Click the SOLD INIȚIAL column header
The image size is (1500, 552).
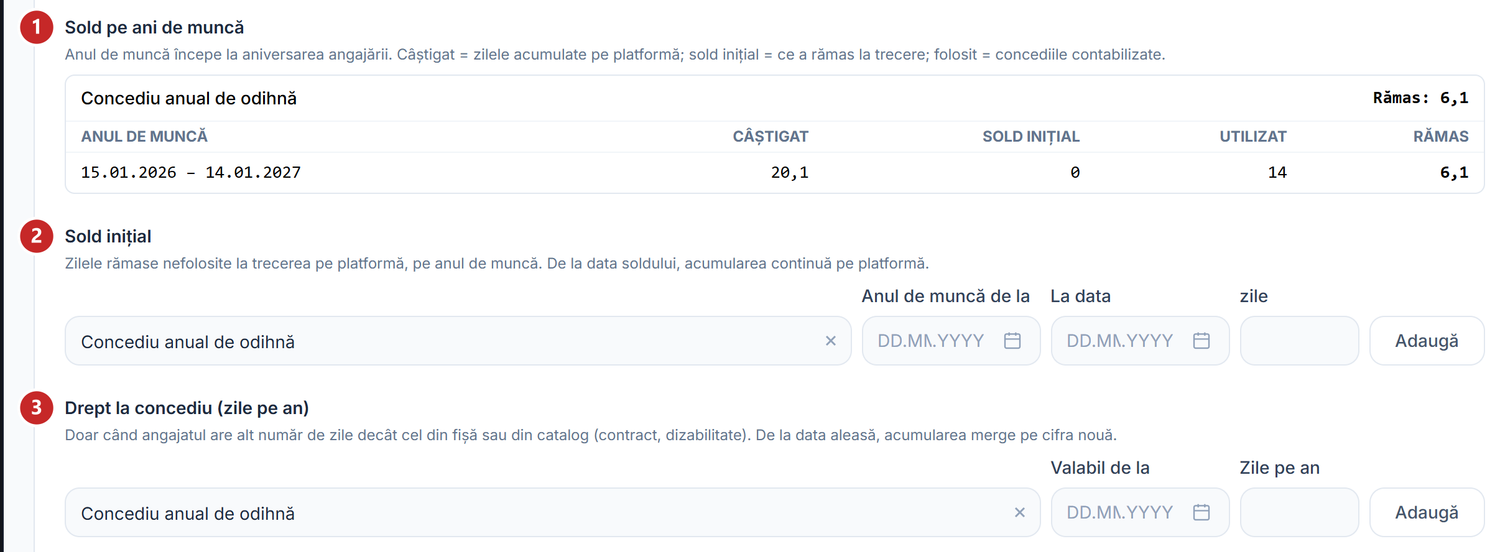pyautogui.click(x=1031, y=136)
